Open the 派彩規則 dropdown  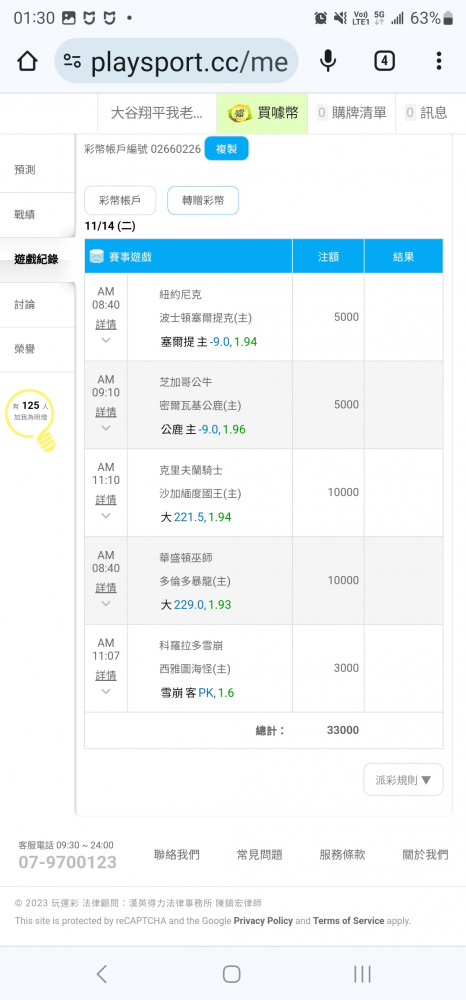(x=403, y=779)
